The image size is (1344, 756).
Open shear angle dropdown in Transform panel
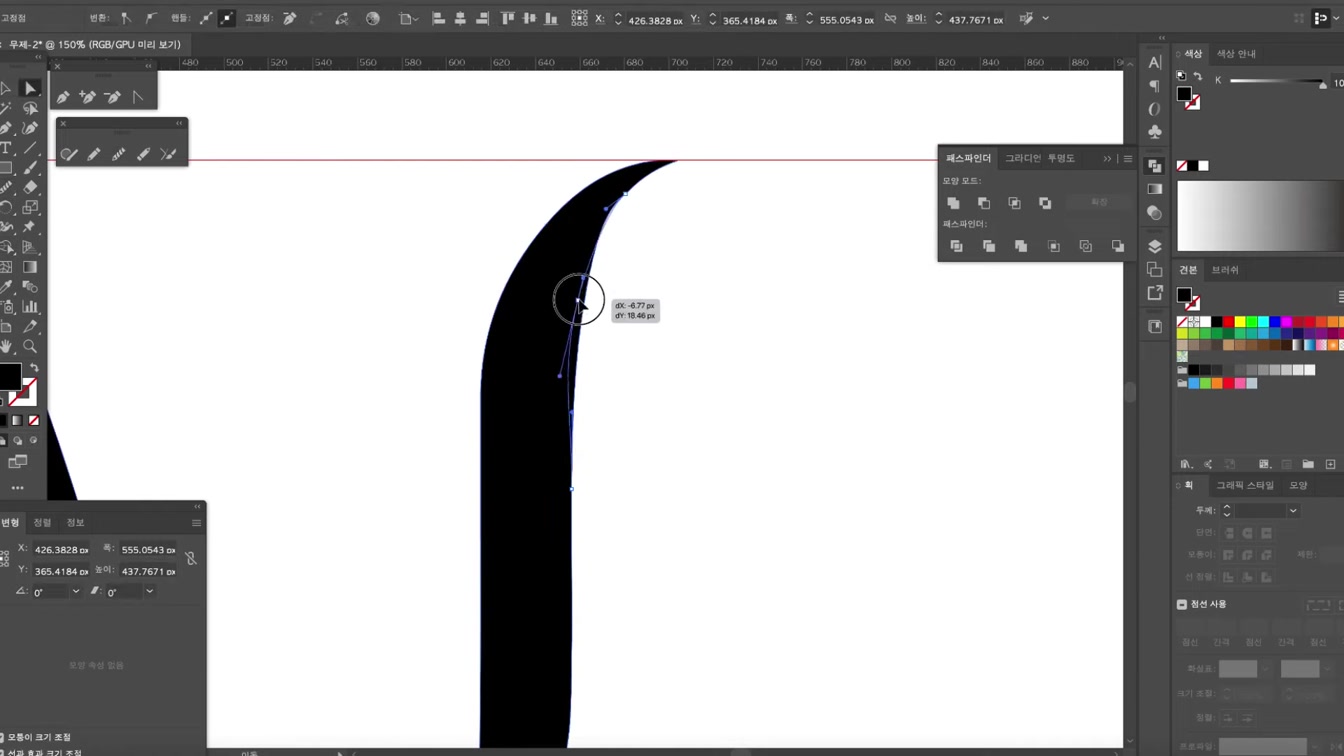[x=149, y=591]
